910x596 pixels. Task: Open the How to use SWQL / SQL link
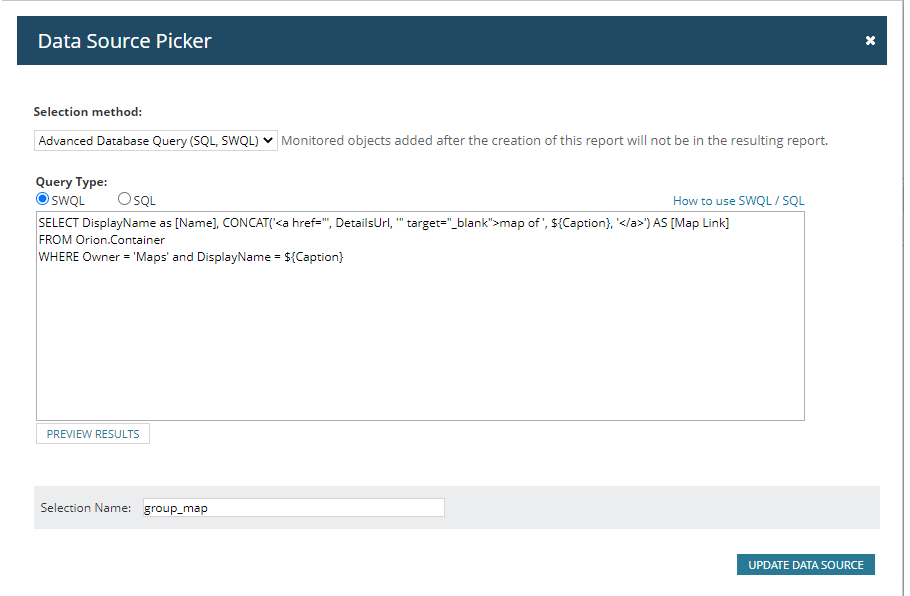click(x=738, y=201)
